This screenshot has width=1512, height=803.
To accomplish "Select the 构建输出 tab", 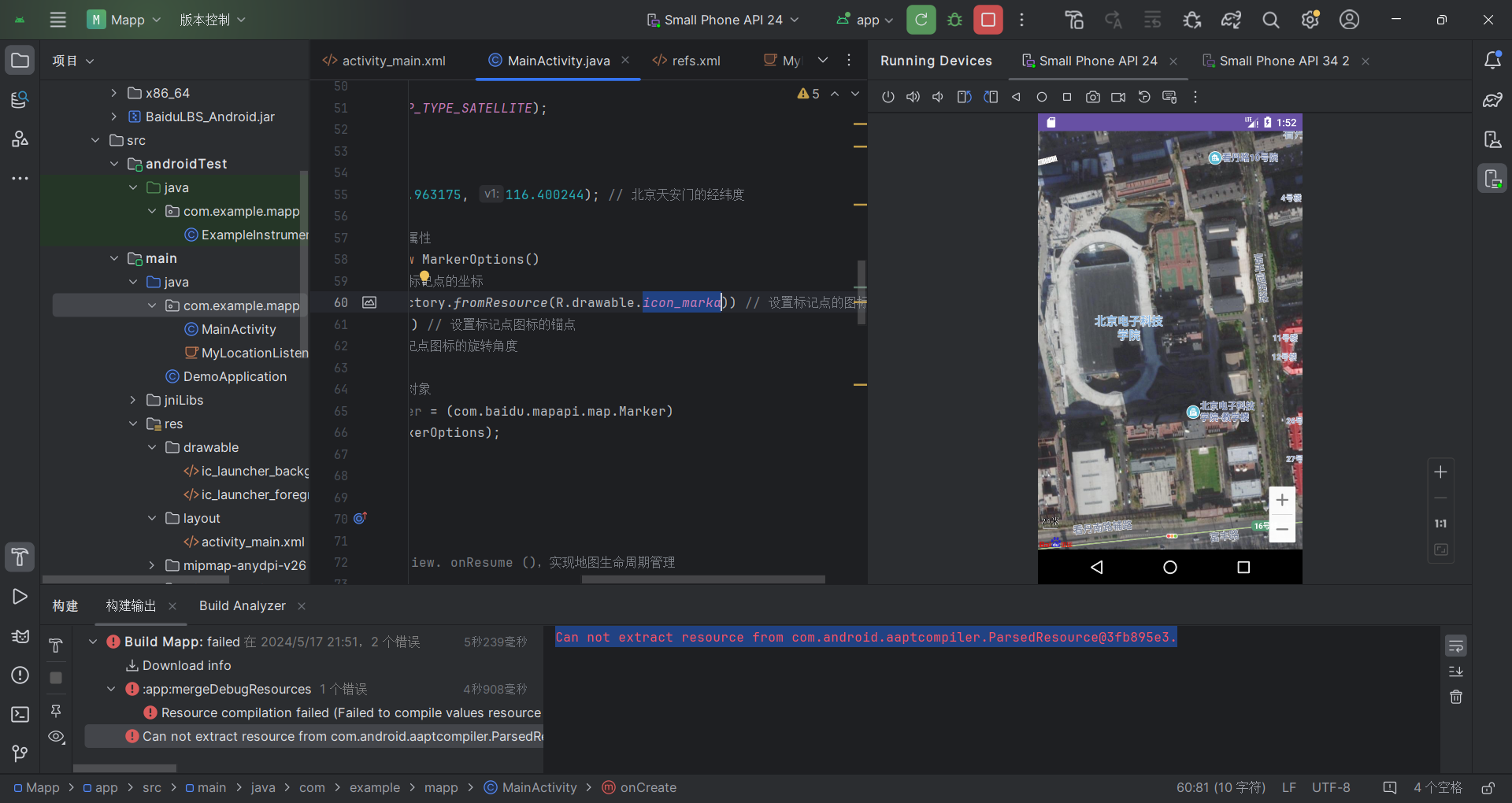I will point(131,605).
